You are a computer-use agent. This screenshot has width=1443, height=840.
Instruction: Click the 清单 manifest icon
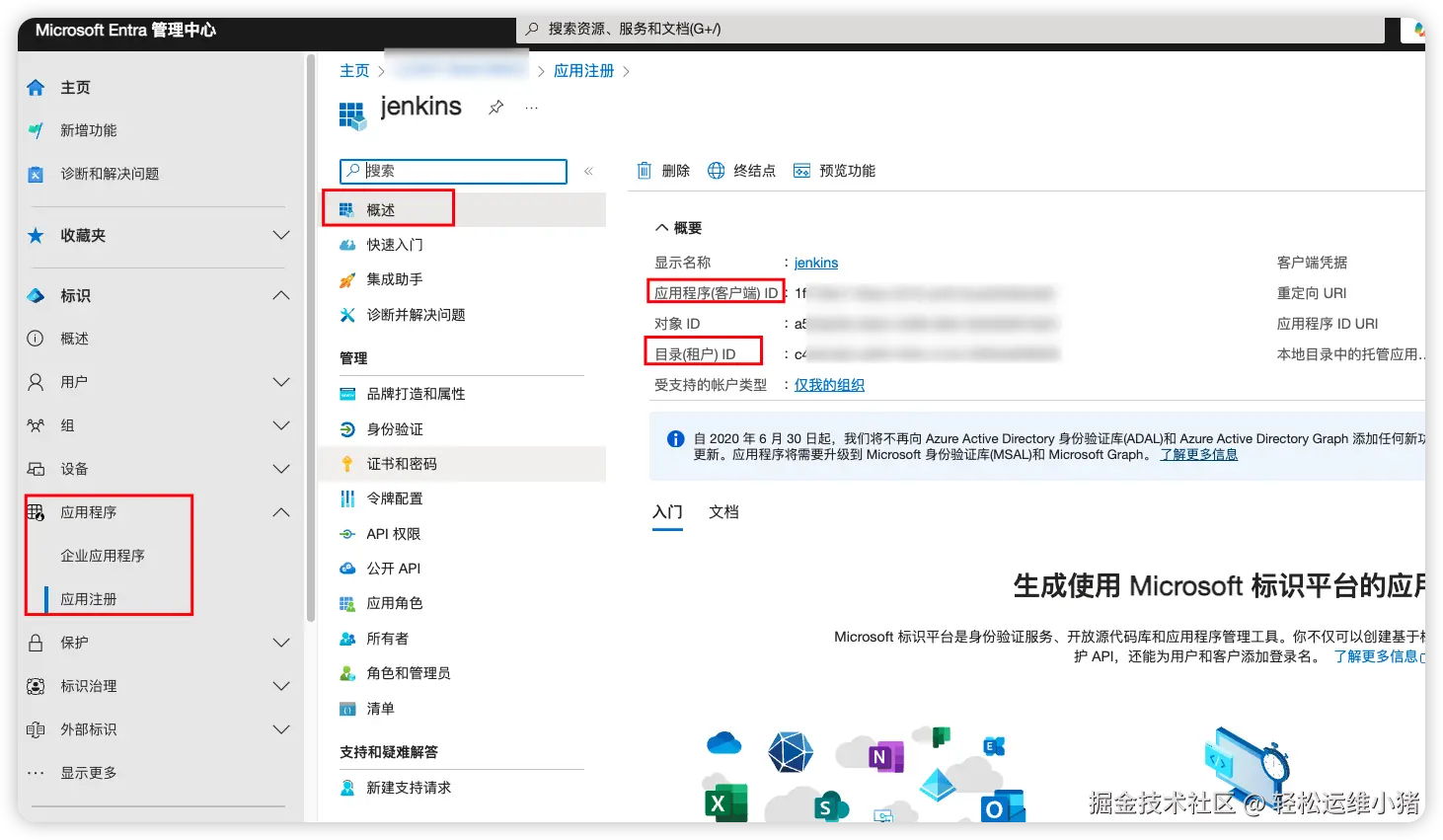[347, 709]
